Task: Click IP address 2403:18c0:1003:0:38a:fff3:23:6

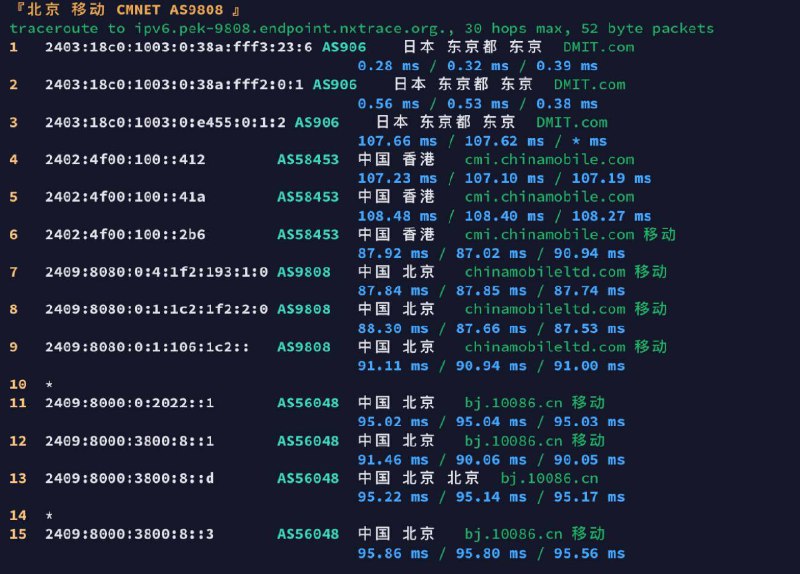Action: [x=179, y=47]
